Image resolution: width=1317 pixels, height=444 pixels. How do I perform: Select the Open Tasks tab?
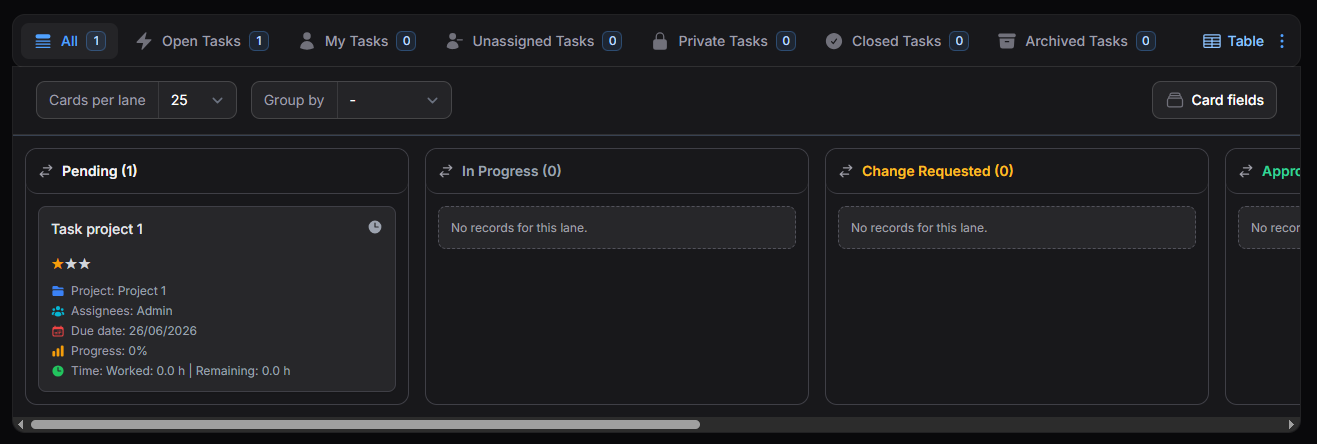coord(201,41)
